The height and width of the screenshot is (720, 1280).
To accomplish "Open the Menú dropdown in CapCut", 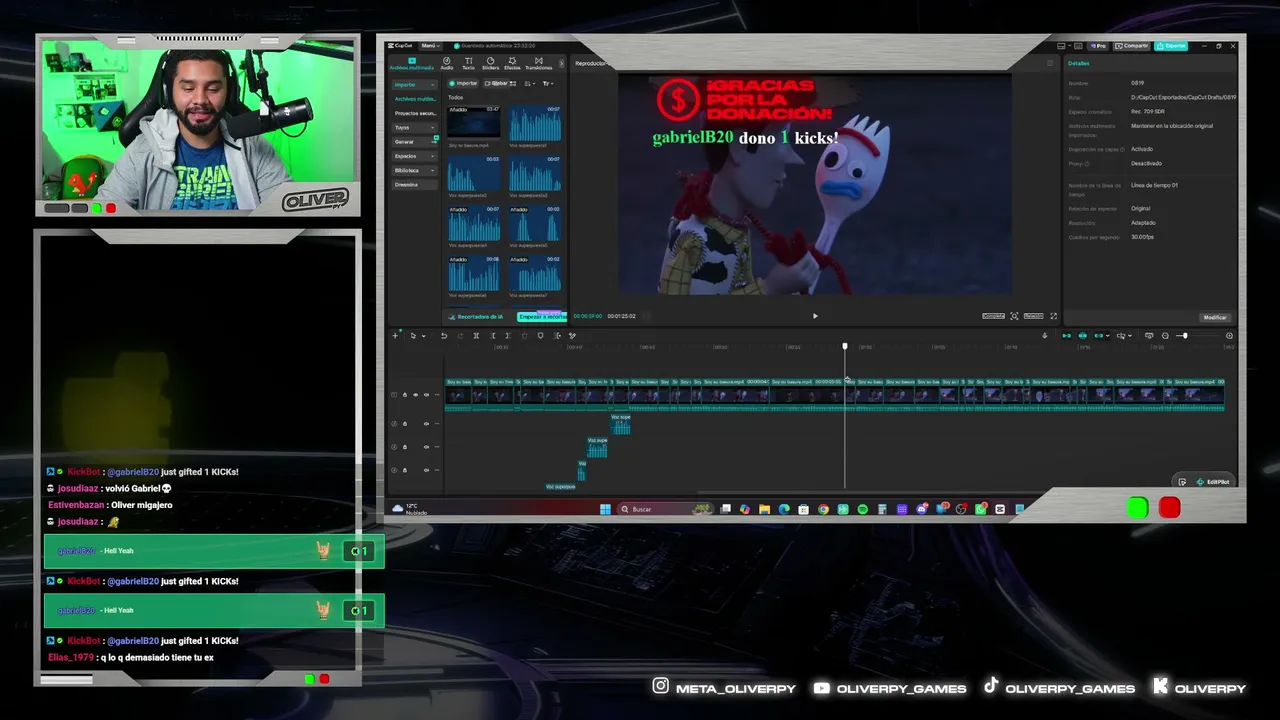I will (x=430, y=46).
